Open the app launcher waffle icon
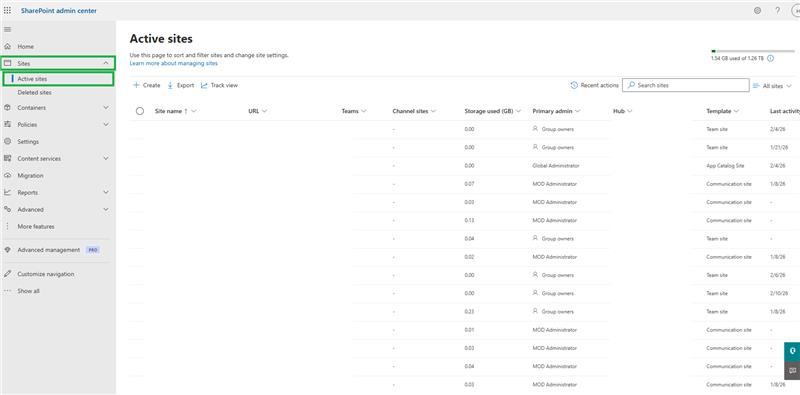 (7, 10)
